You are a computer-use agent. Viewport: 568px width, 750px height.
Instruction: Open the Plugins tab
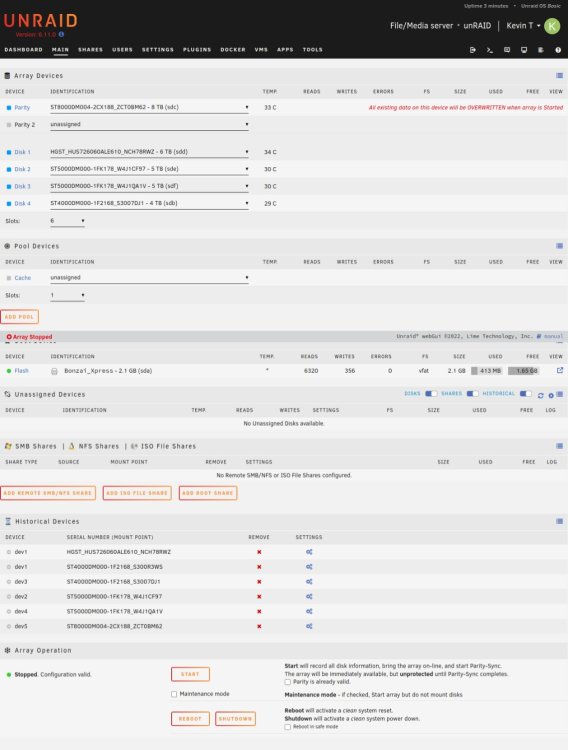click(197, 50)
